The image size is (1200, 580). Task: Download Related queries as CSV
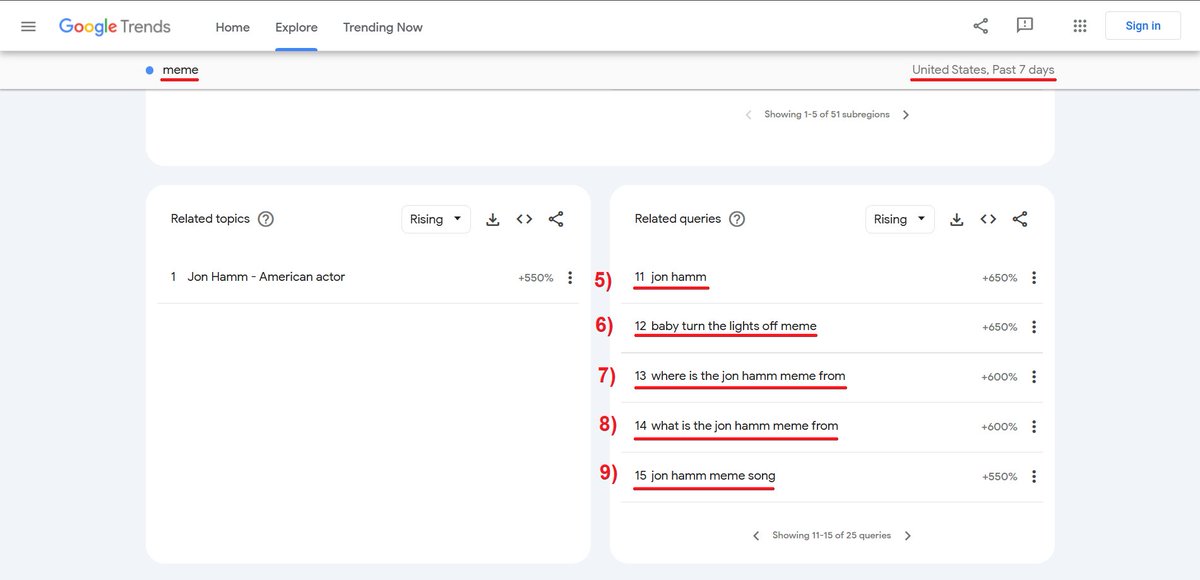click(957, 219)
